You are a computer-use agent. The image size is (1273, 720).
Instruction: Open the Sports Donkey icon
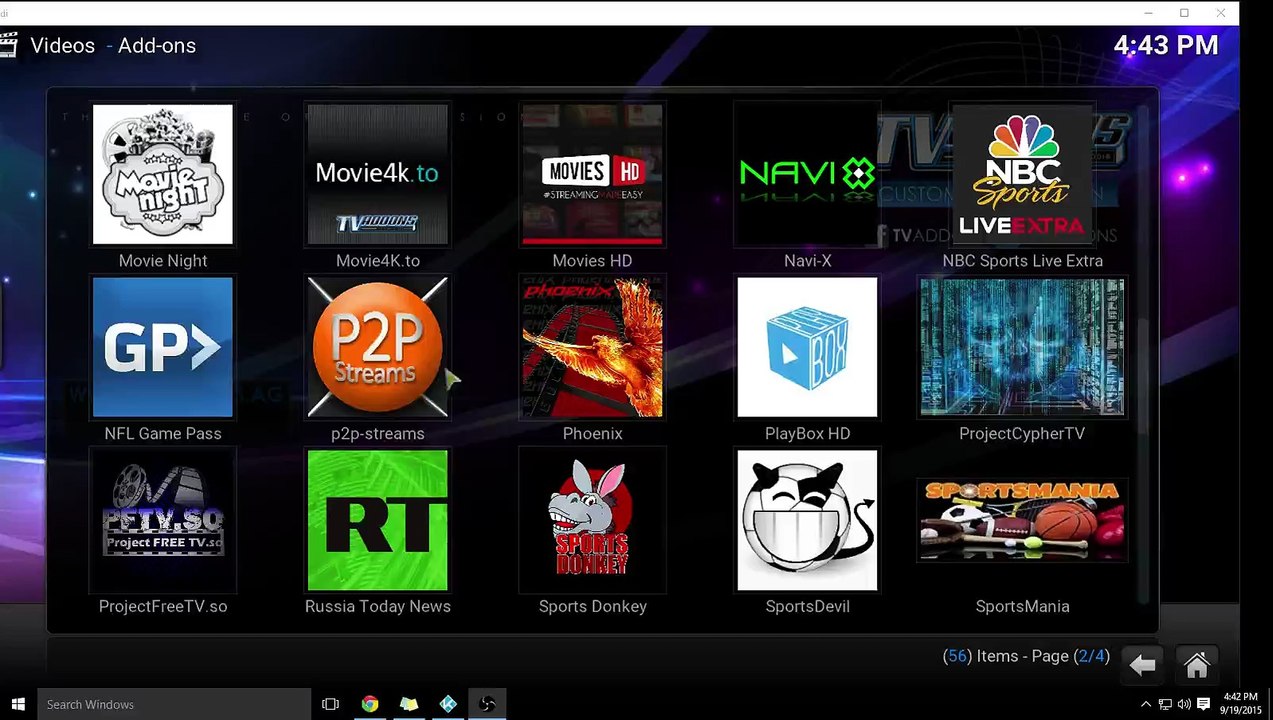click(x=592, y=520)
